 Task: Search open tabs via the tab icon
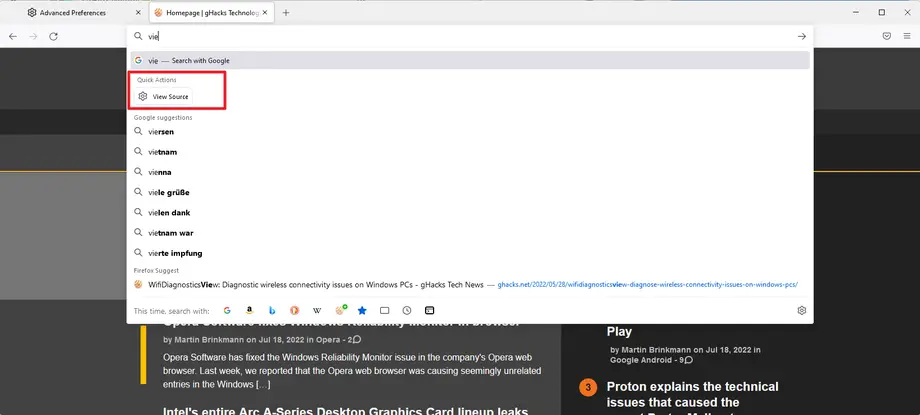coord(384,311)
